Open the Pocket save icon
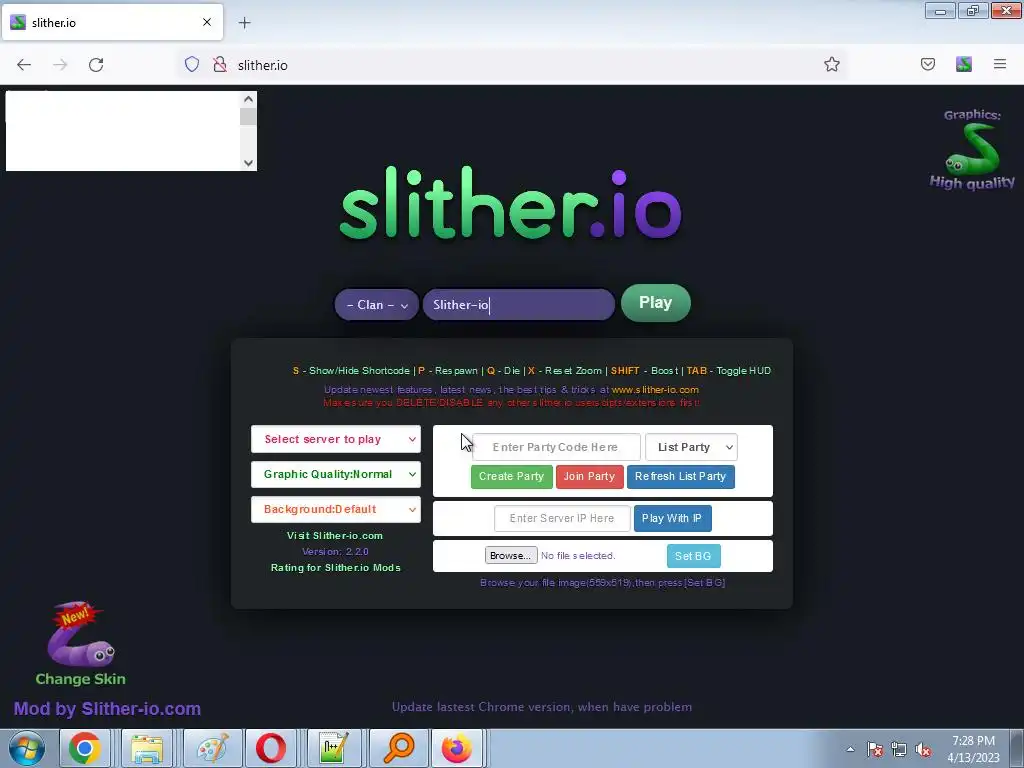 (x=928, y=64)
